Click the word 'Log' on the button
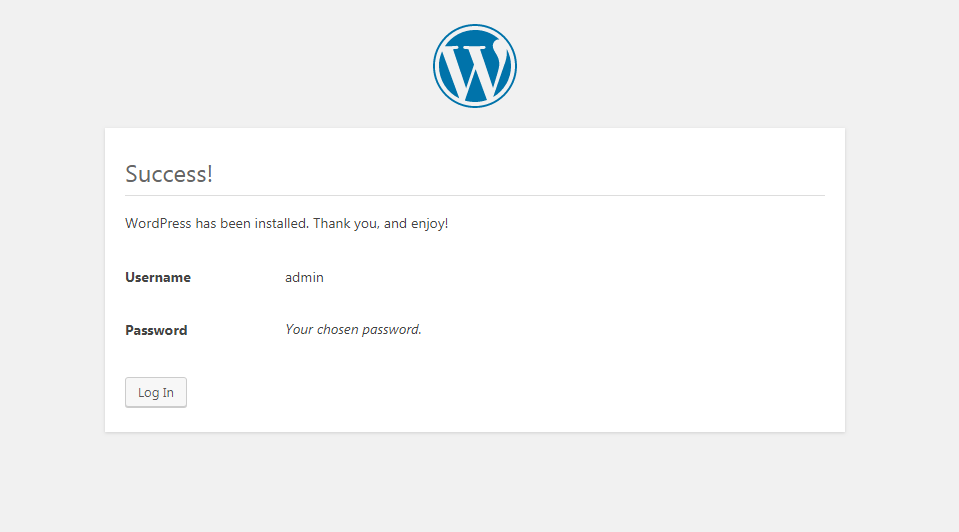959x532 pixels. (x=148, y=393)
